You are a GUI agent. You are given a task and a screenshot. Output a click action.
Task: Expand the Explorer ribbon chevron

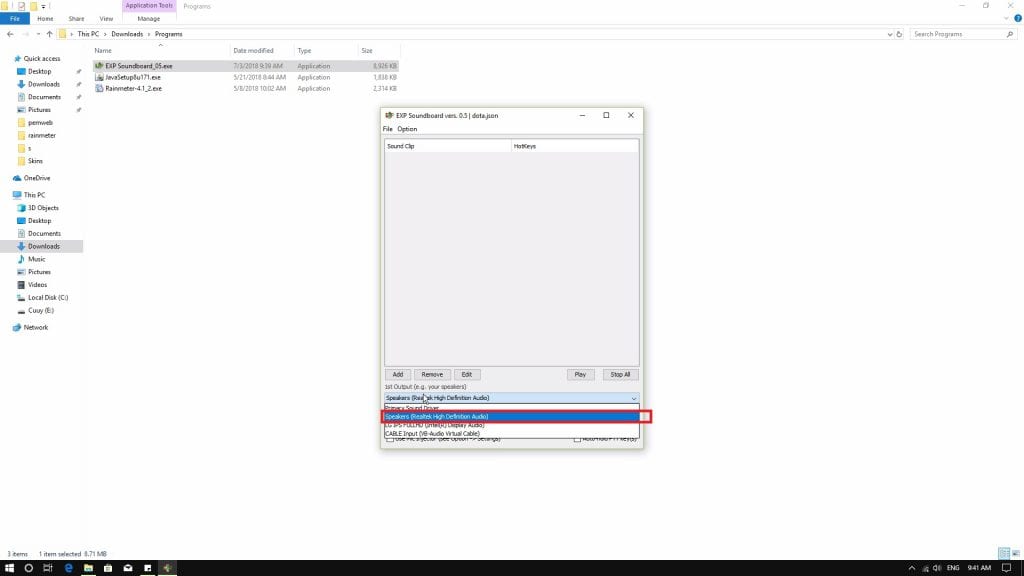[1006, 18]
